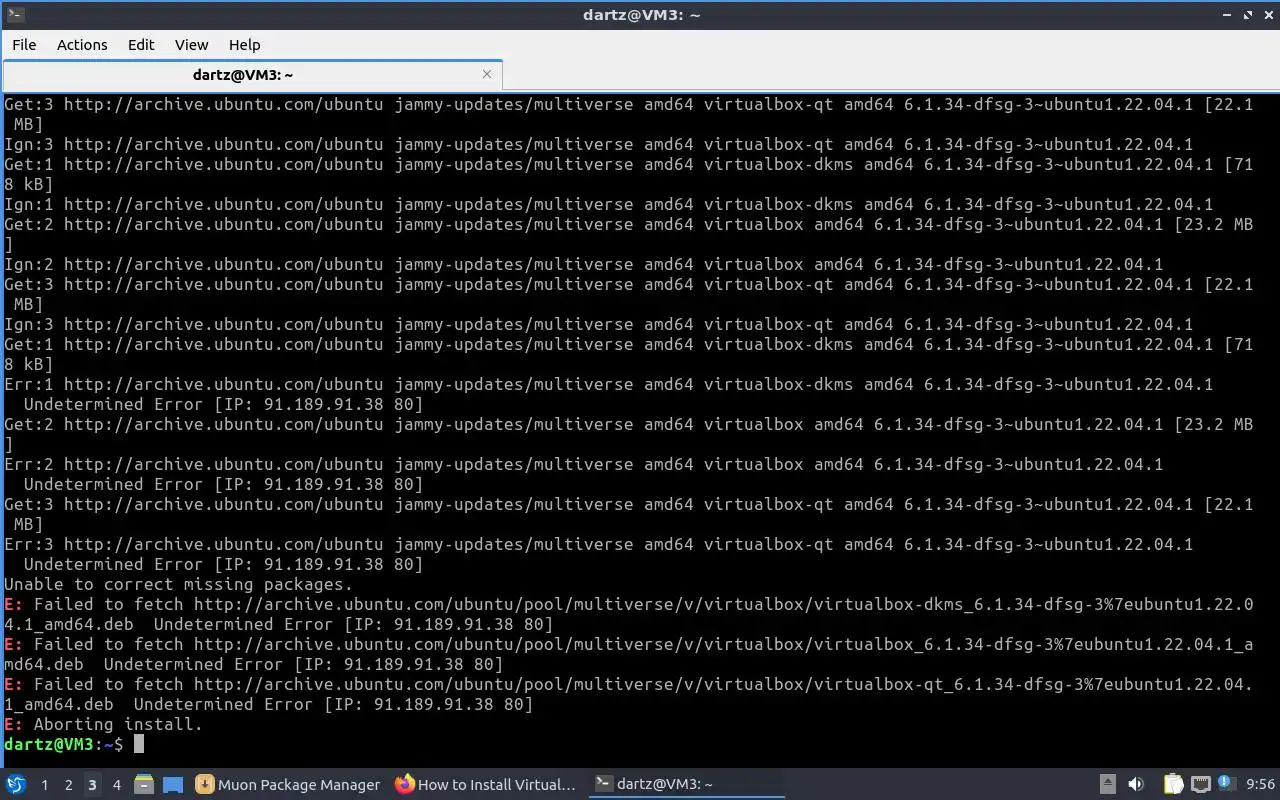This screenshot has width=1280, height=800.
Task: Click the terminal prompt dartz@VM3:~$
Action: [64, 745]
